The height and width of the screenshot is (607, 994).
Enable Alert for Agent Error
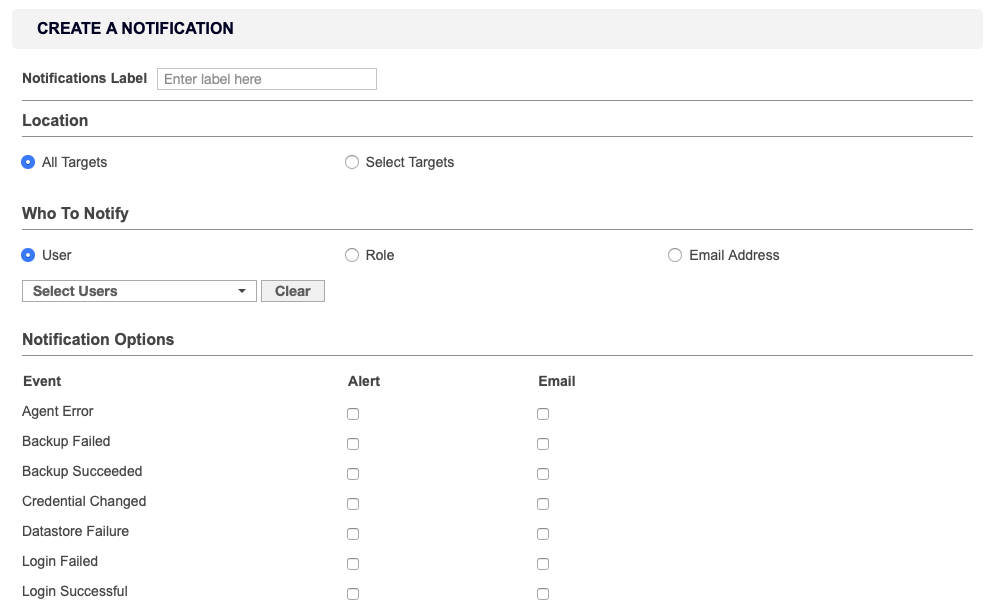[353, 413]
